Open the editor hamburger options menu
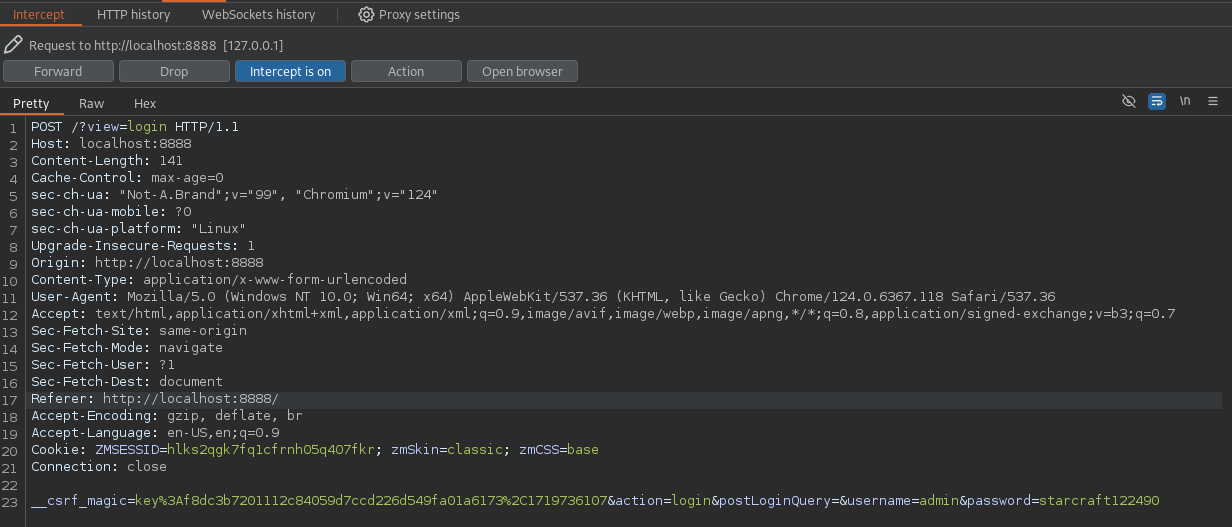The width and height of the screenshot is (1232, 527). (x=1213, y=102)
